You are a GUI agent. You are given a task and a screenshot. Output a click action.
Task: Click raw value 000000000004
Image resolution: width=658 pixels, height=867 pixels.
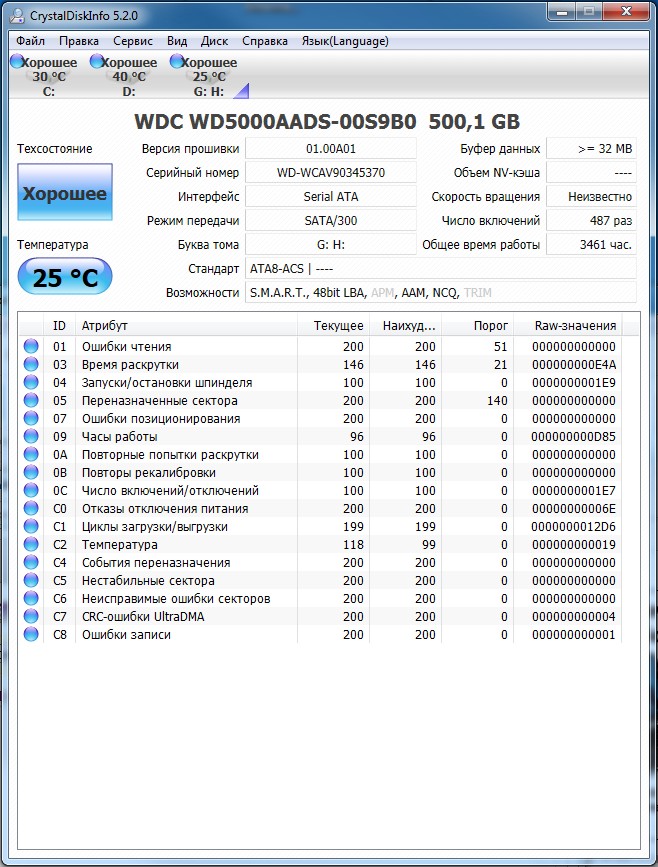click(574, 617)
